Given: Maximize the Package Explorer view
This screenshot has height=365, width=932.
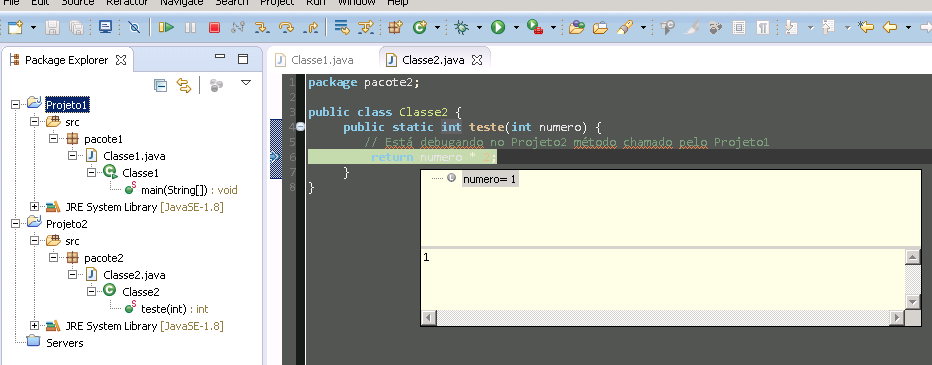Looking at the screenshot, I should pyautogui.click(x=243, y=58).
